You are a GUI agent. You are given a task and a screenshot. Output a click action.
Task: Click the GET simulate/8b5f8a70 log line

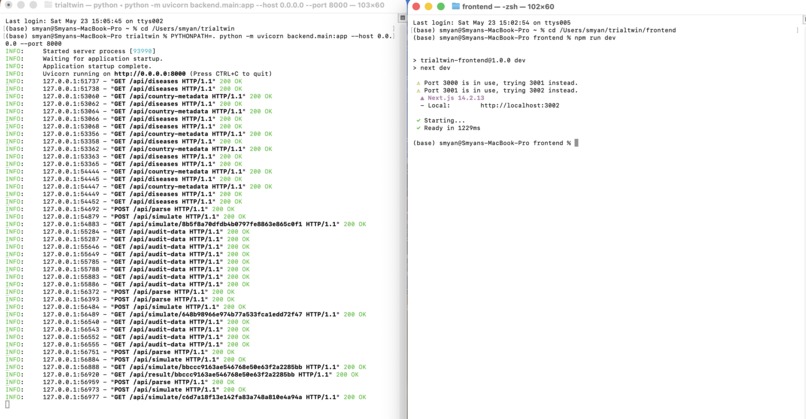[x=186, y=224]
